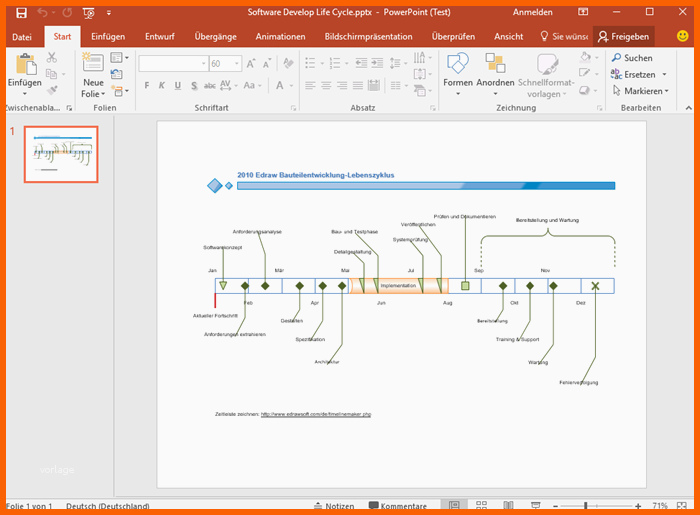
Task: Open the Animationen tab
Action: (280, 37)
